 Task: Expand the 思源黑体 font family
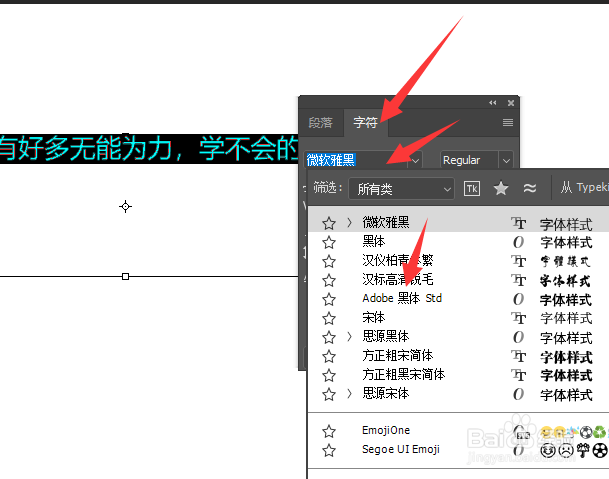click(x=349, y=336)
